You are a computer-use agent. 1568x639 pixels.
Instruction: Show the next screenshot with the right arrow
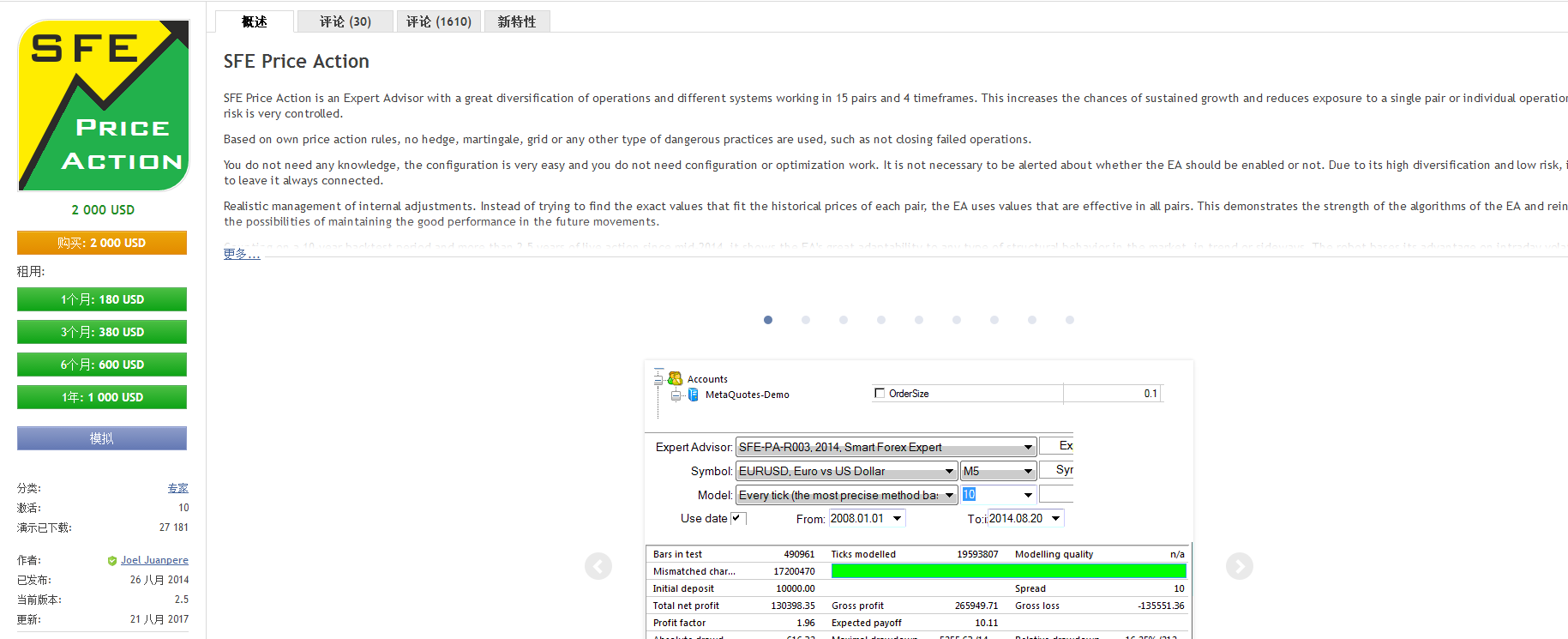tap(1240, 566)
